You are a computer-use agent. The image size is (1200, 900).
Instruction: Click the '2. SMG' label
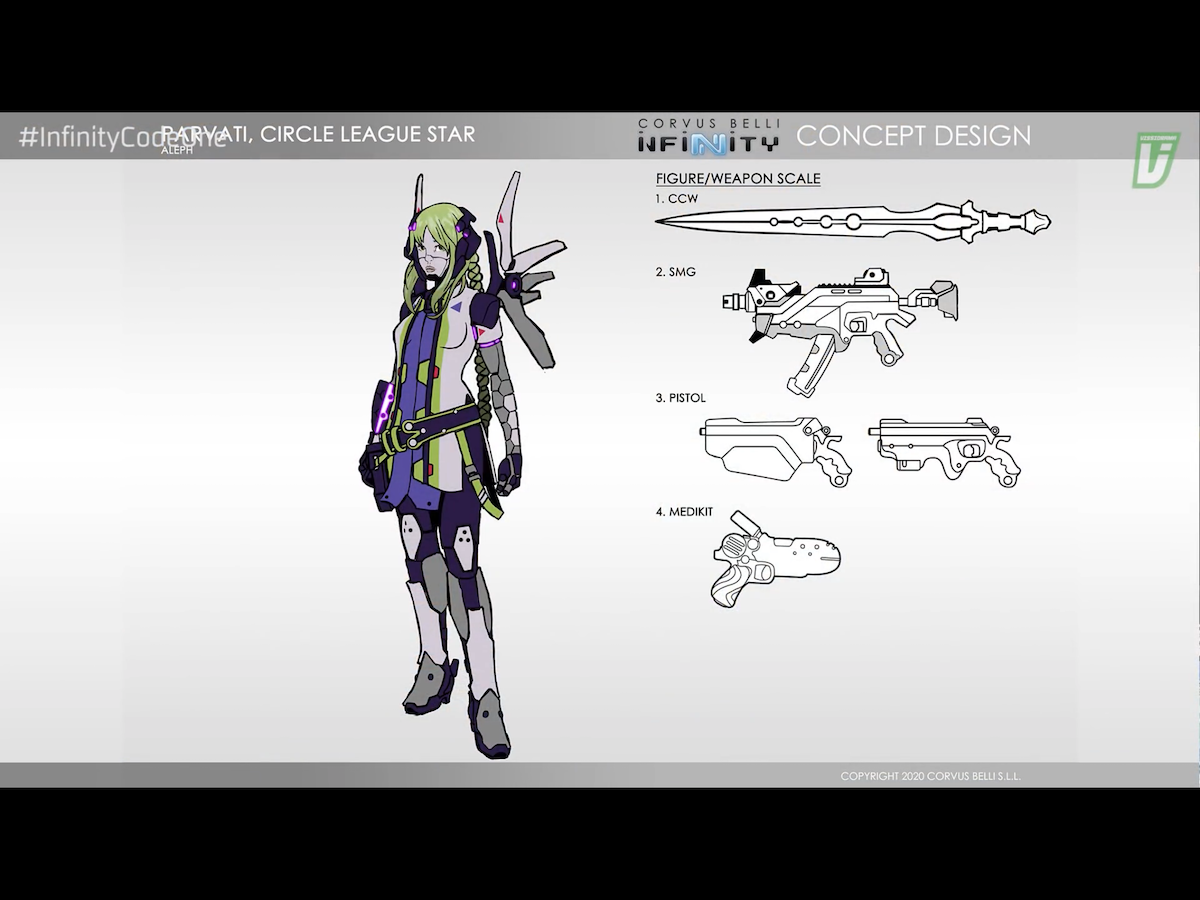[676, 272]
